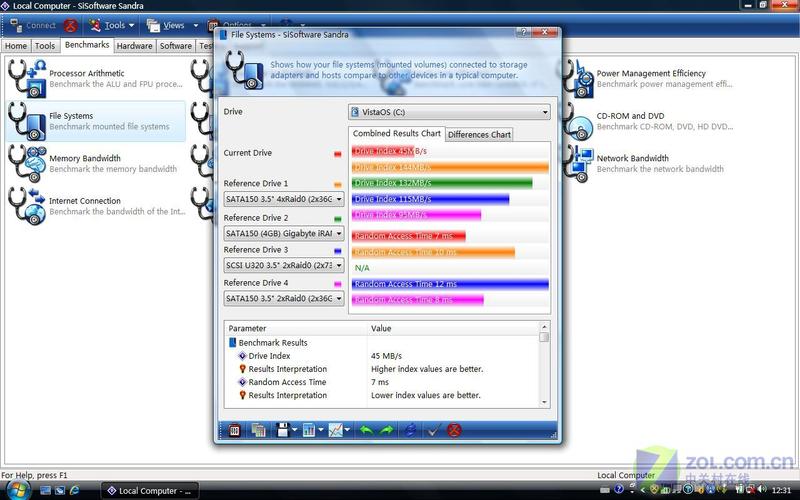Open the Power Management Efficiency icon
Viewport: 800px width, 500px height.
(x=578, y=79)
